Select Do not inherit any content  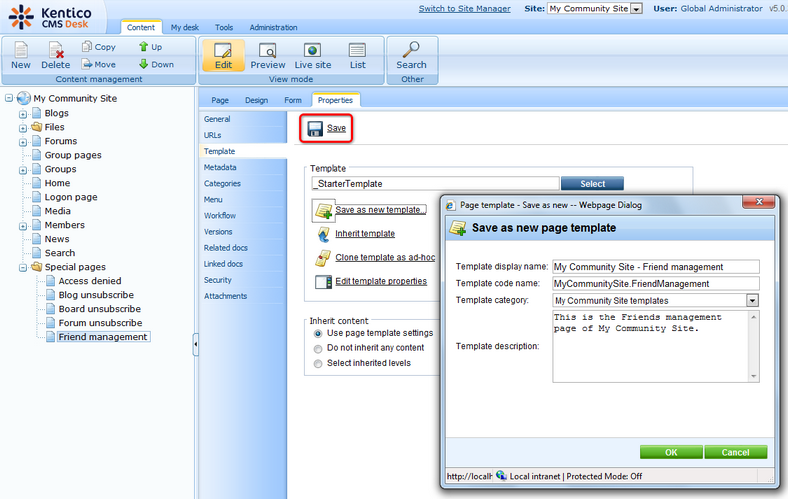point(318,349)
